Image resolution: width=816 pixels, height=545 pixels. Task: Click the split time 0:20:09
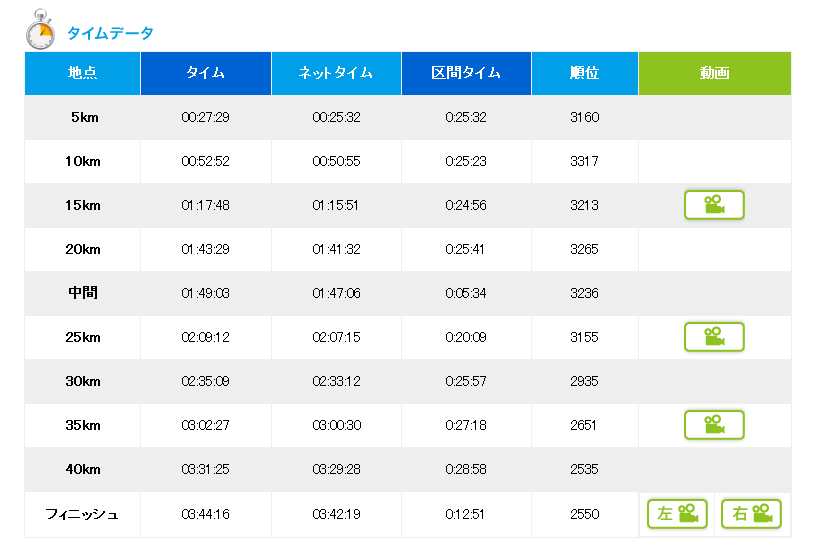point(466,337)
